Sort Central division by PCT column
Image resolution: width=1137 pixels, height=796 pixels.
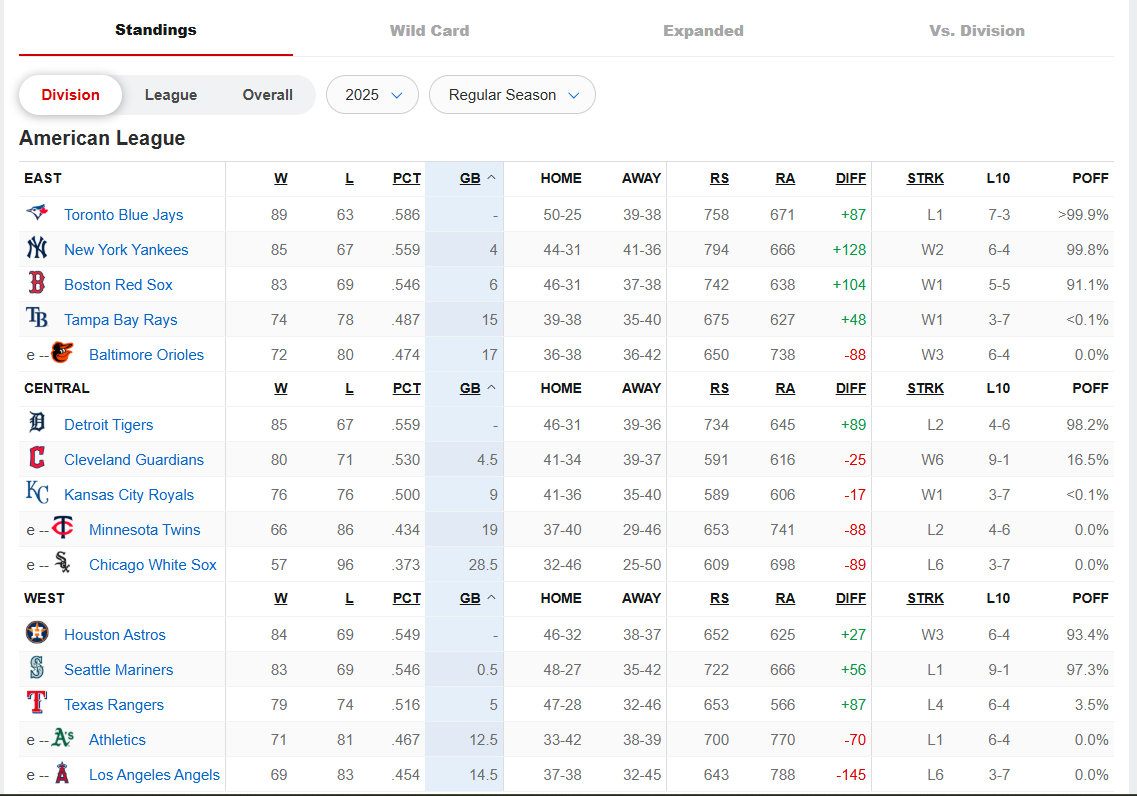(407, 389)
